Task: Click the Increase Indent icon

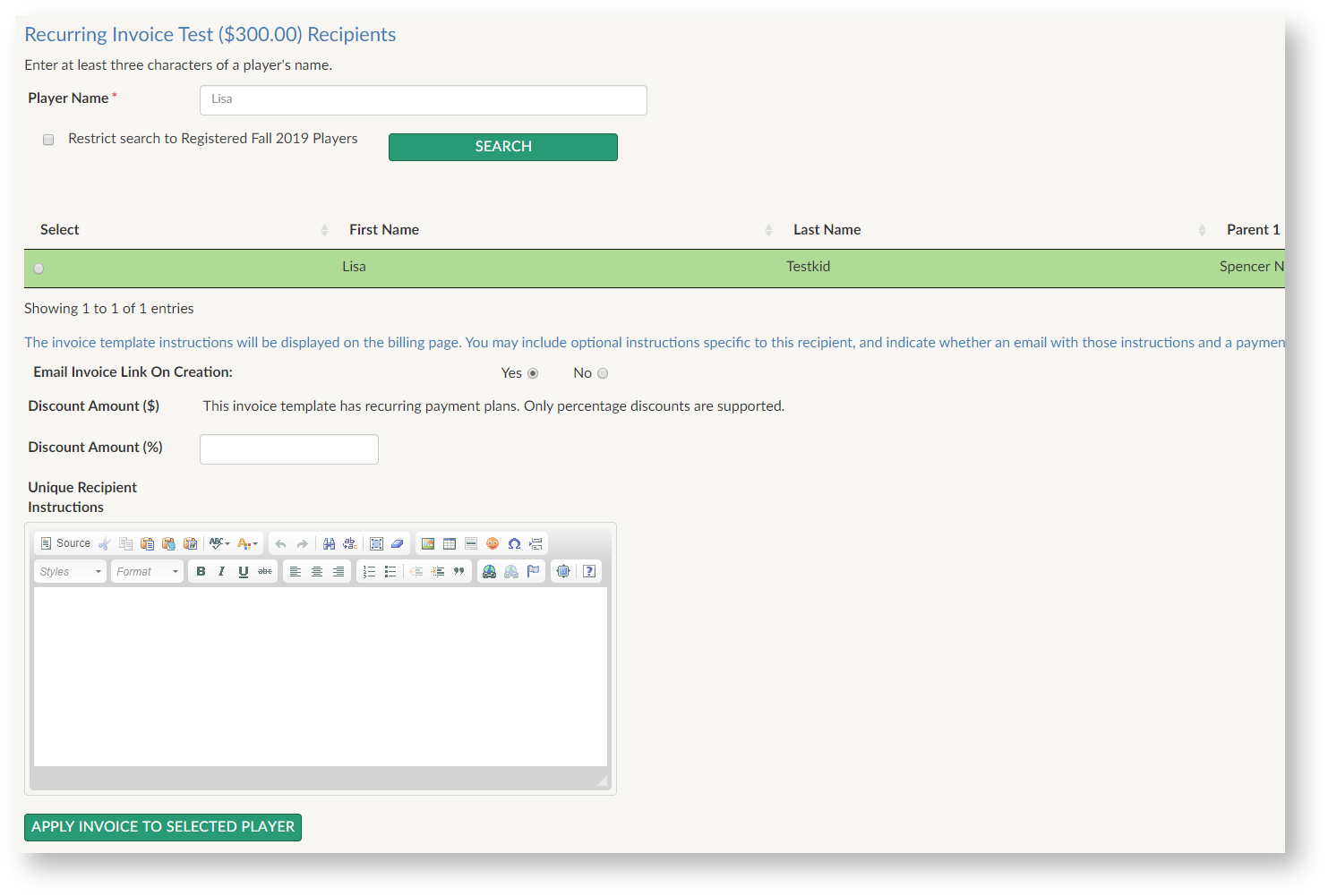Action: pos(438,571)
